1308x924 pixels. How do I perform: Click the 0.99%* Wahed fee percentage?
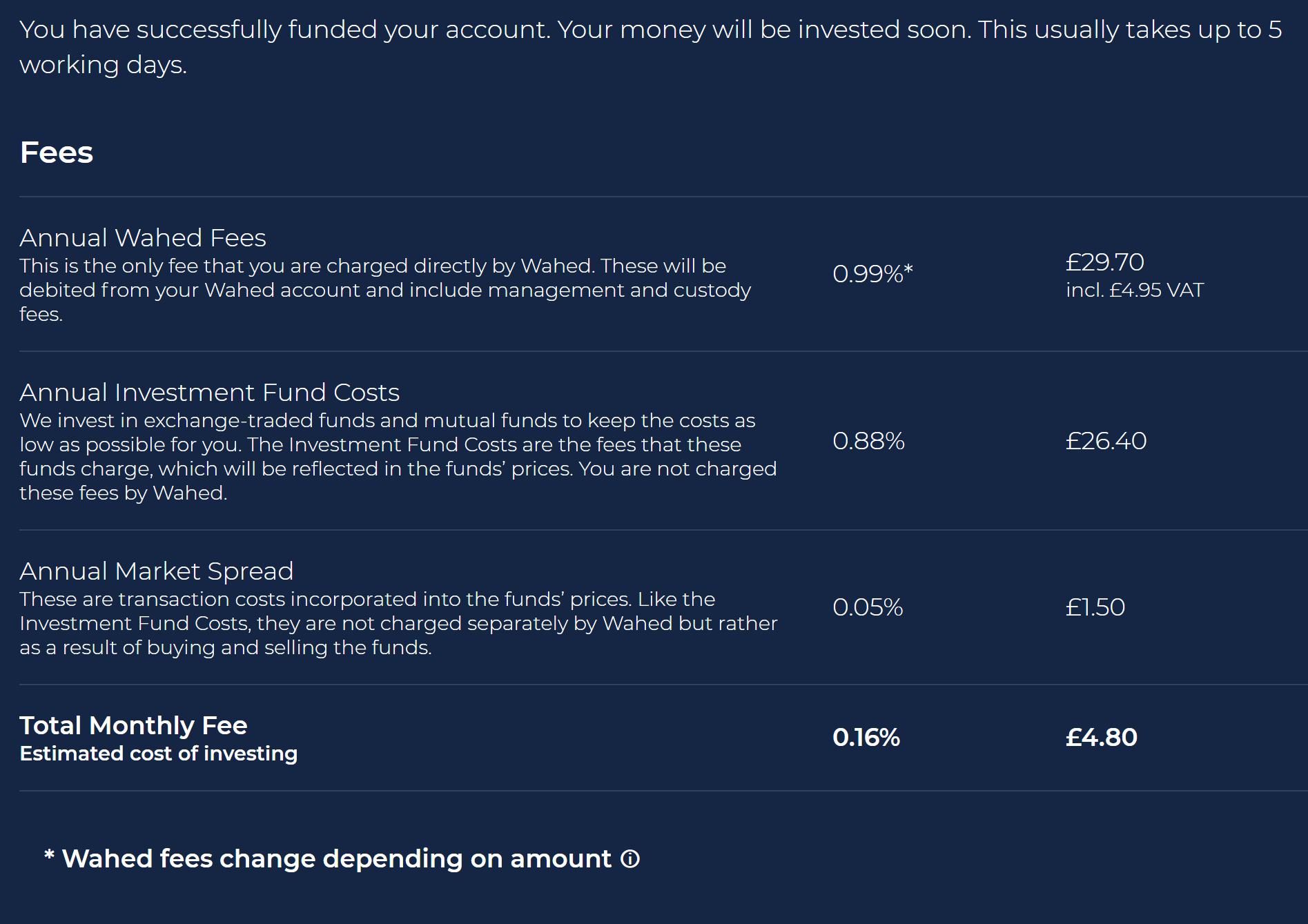(872, 274)
